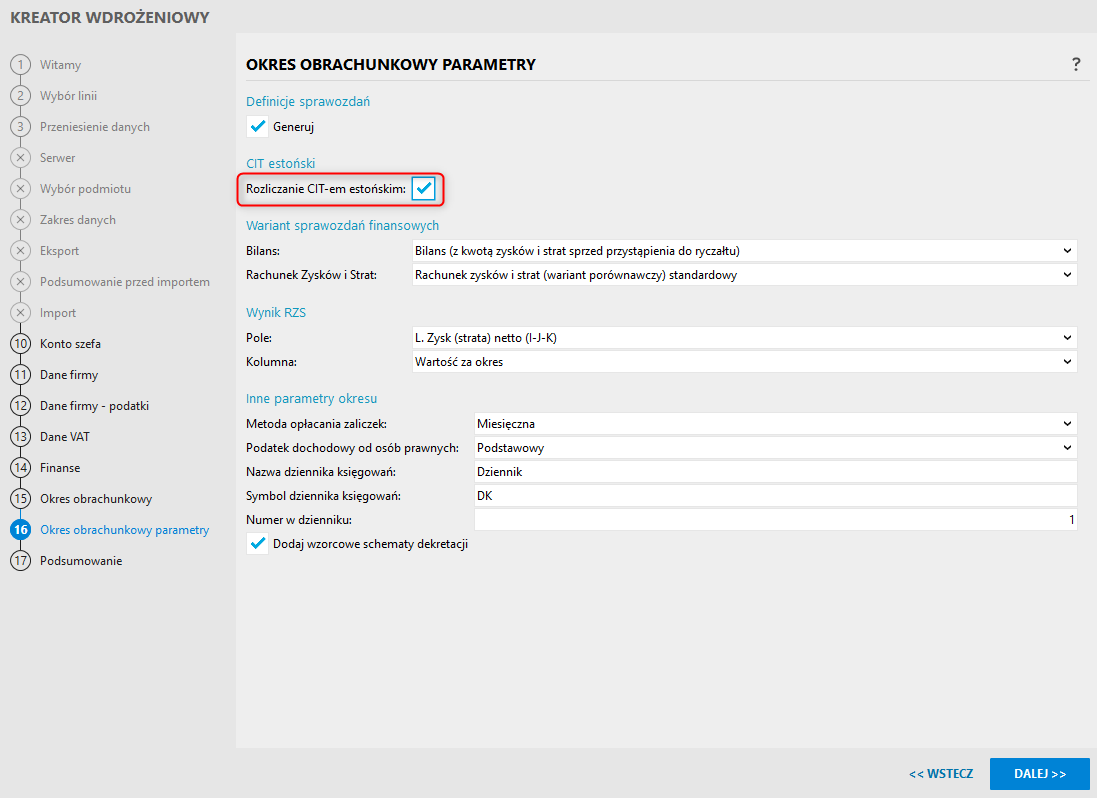Disable Dodaj wzorcowe schematy dekretacji
Viewport: 1097px width, 798px height.
(x=258, y=544)
